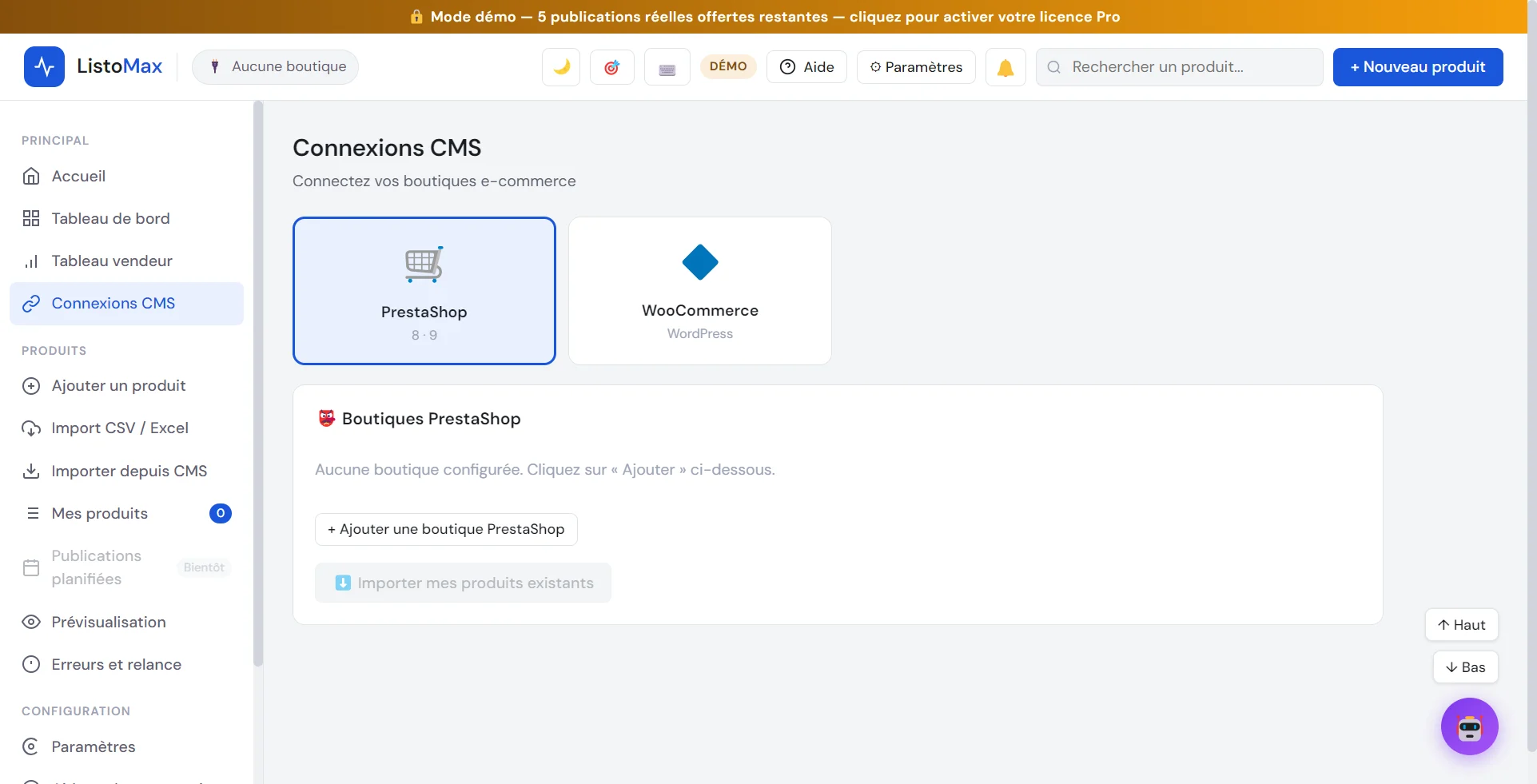
Task: Open Tableau de bord in the sidebar
Action: click(127, 218)
